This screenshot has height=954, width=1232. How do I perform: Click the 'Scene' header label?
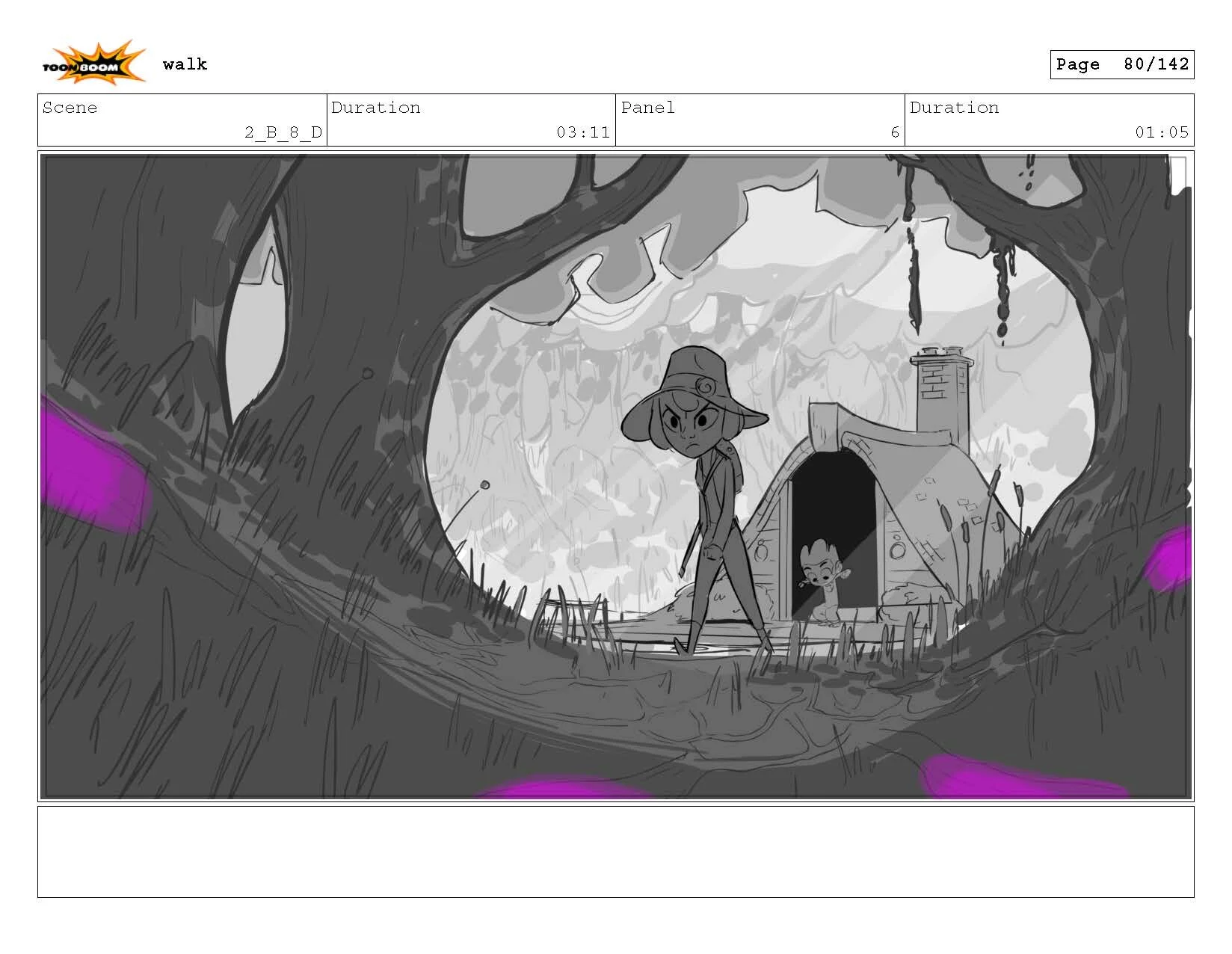[x=70, y=108]
